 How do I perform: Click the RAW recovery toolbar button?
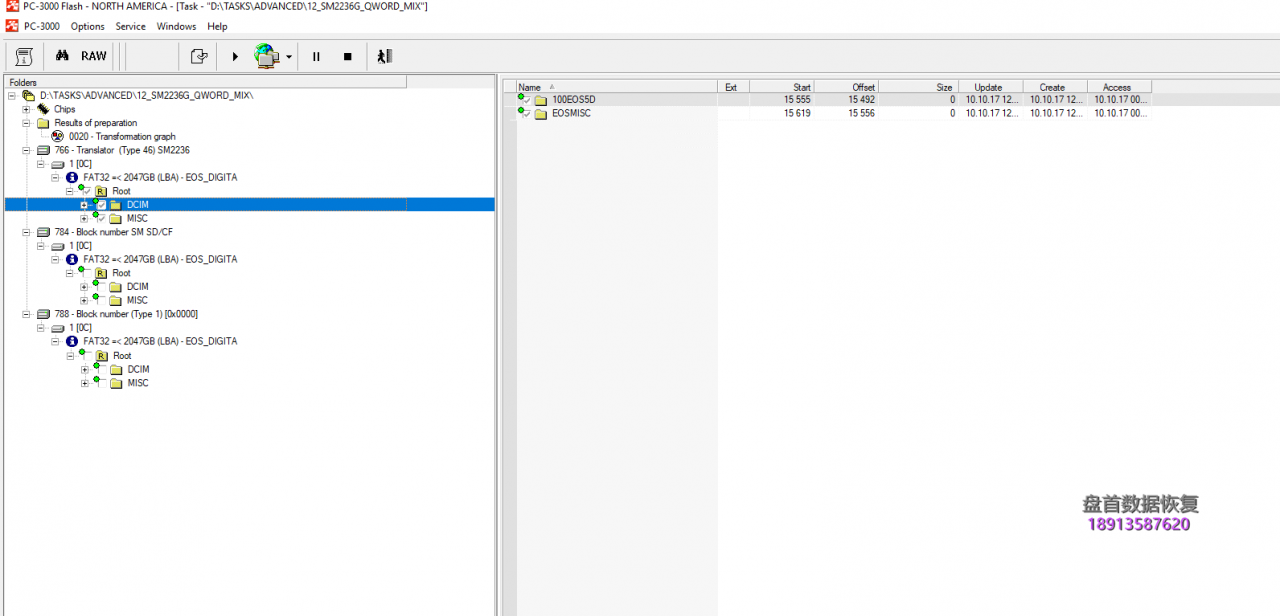tap(94, 56)
